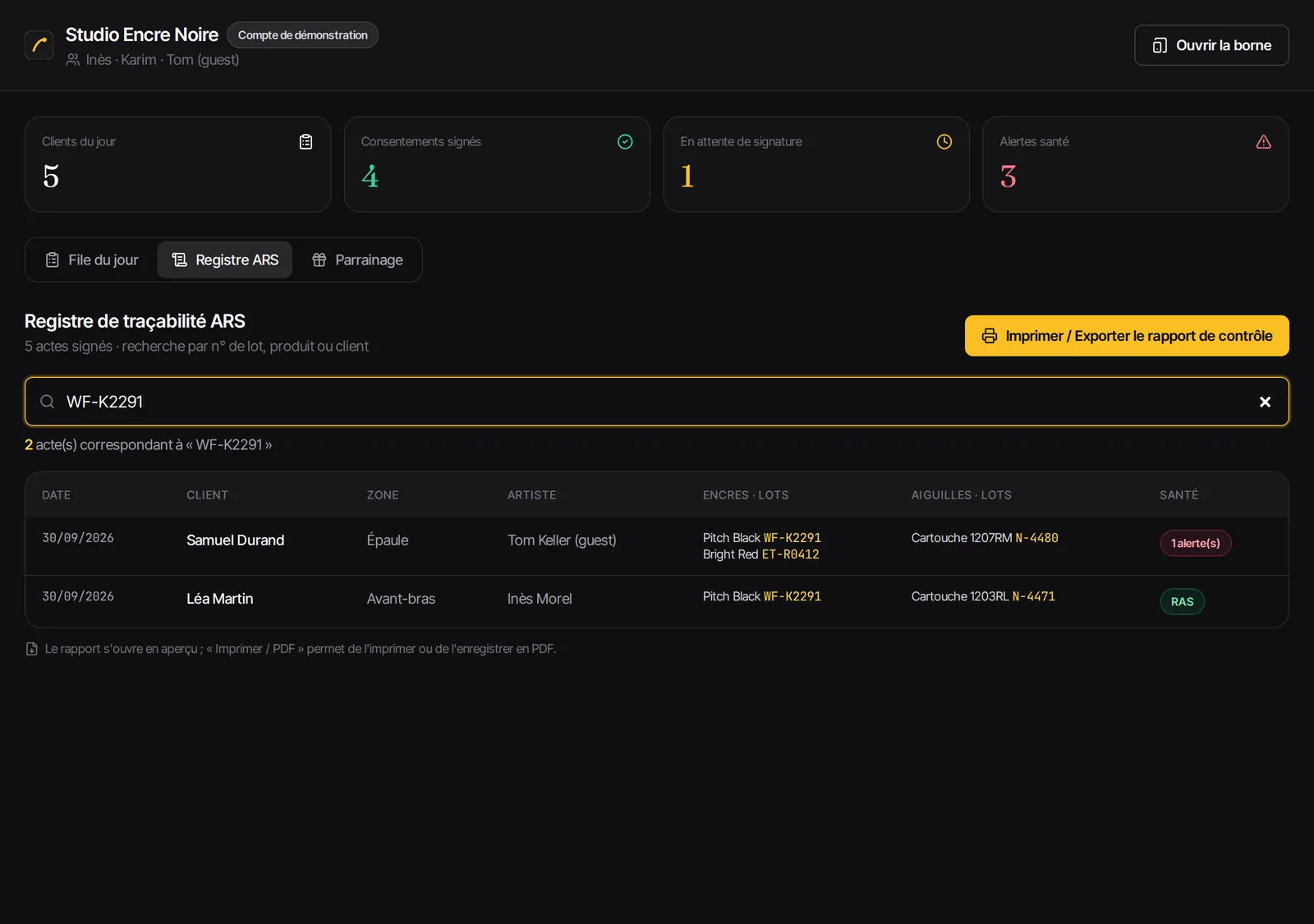This screenshot has width=1314, height=924.
Task: Select the Registre ARS tab
Action: [x=225, y=260]
